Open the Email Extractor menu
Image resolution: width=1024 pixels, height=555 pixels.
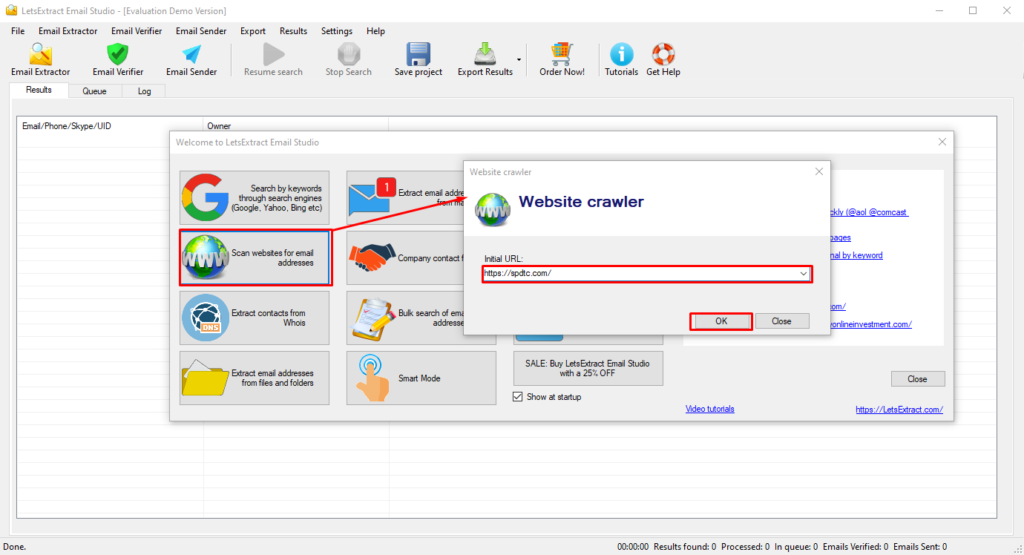[x=66, y=31]
